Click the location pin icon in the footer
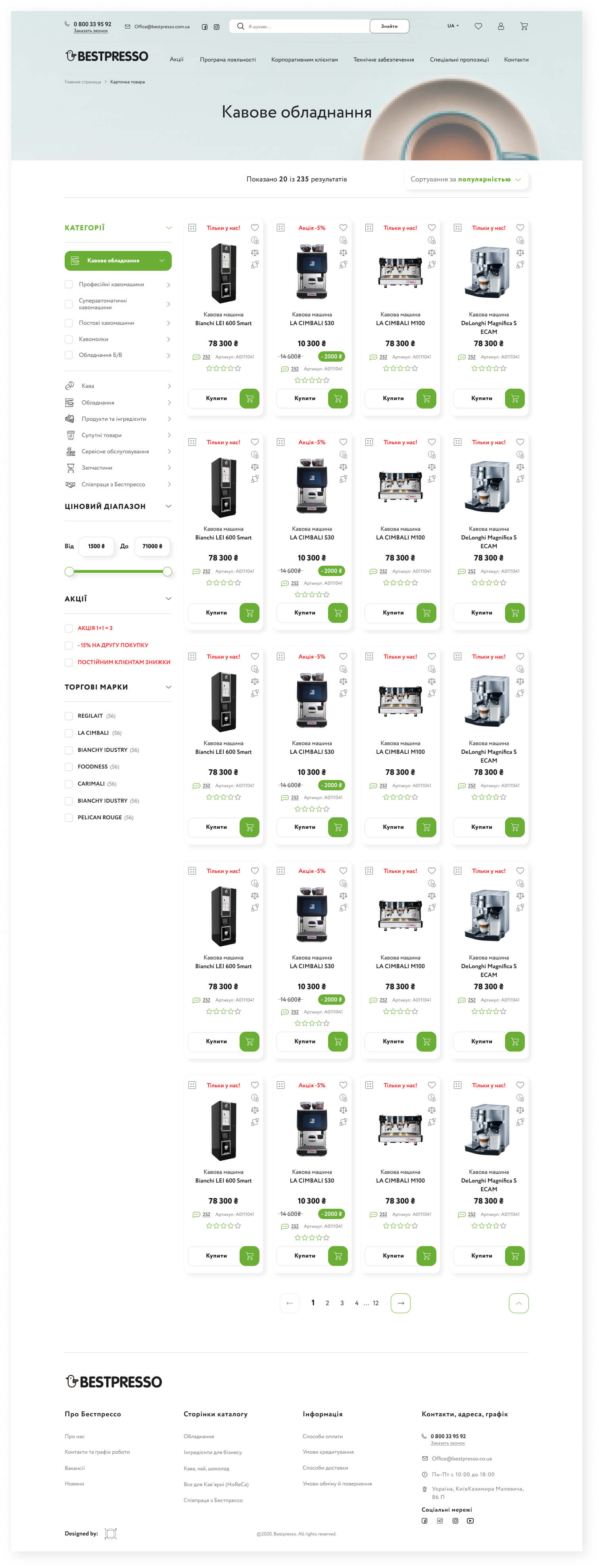The image size is (599, 1568). coord(424,1489)
